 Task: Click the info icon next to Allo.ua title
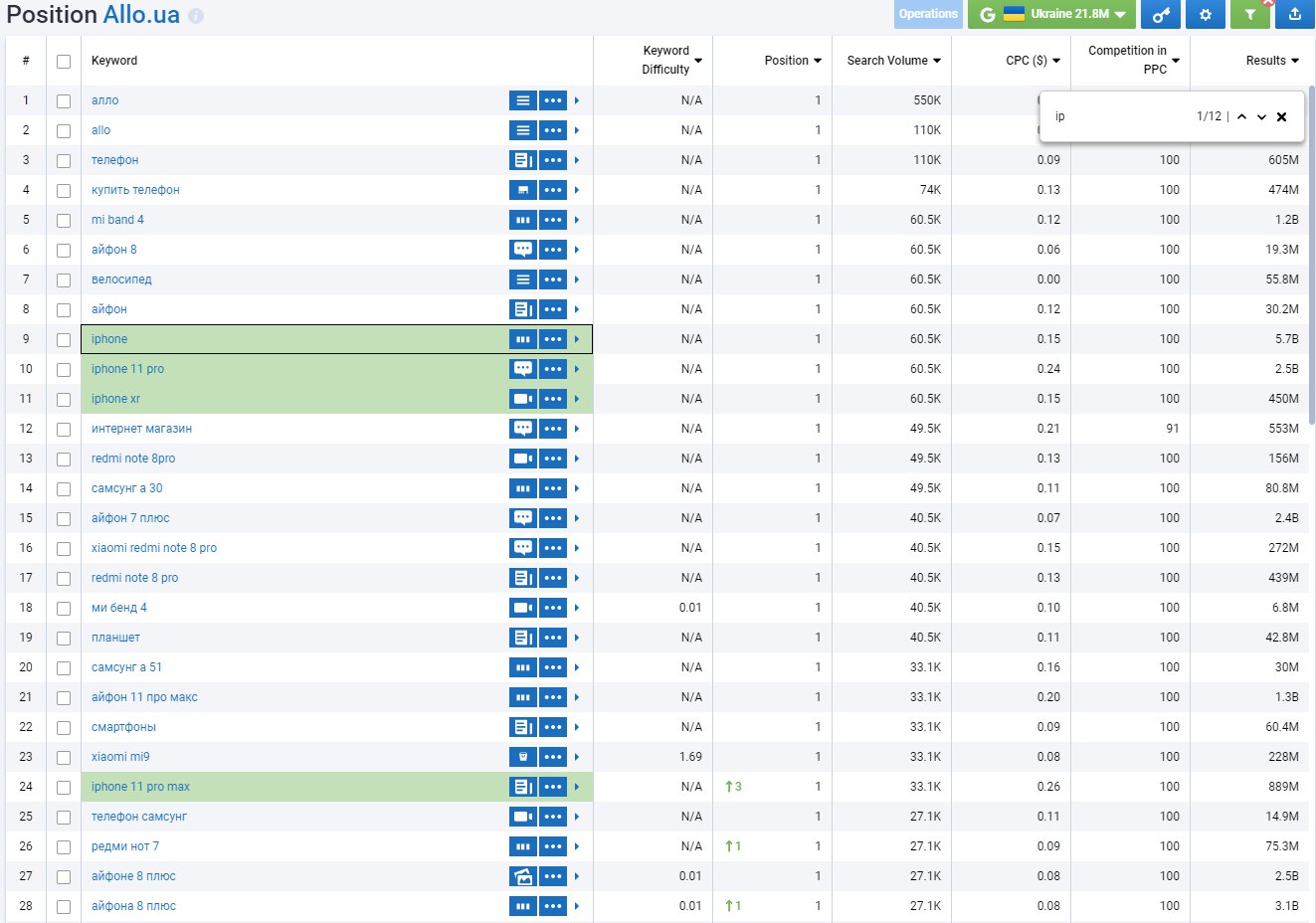196,16
